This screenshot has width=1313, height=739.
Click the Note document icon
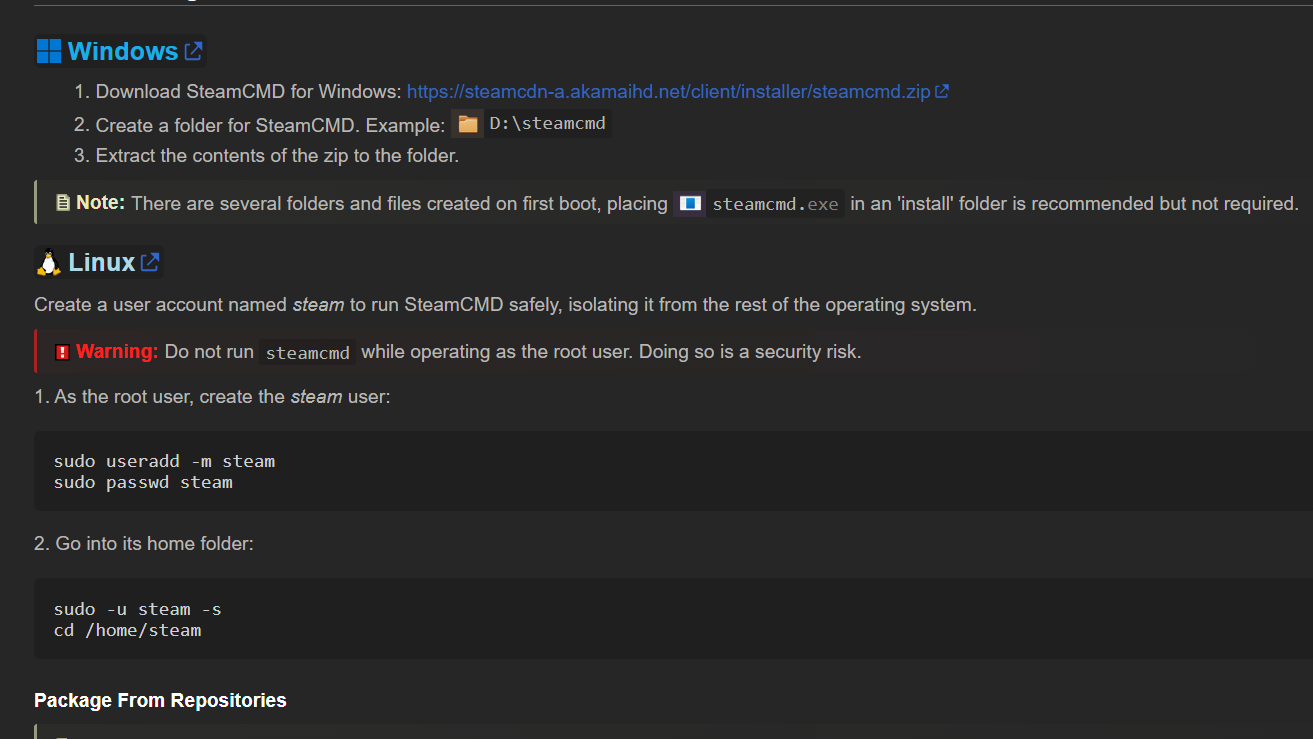point(63,203)
